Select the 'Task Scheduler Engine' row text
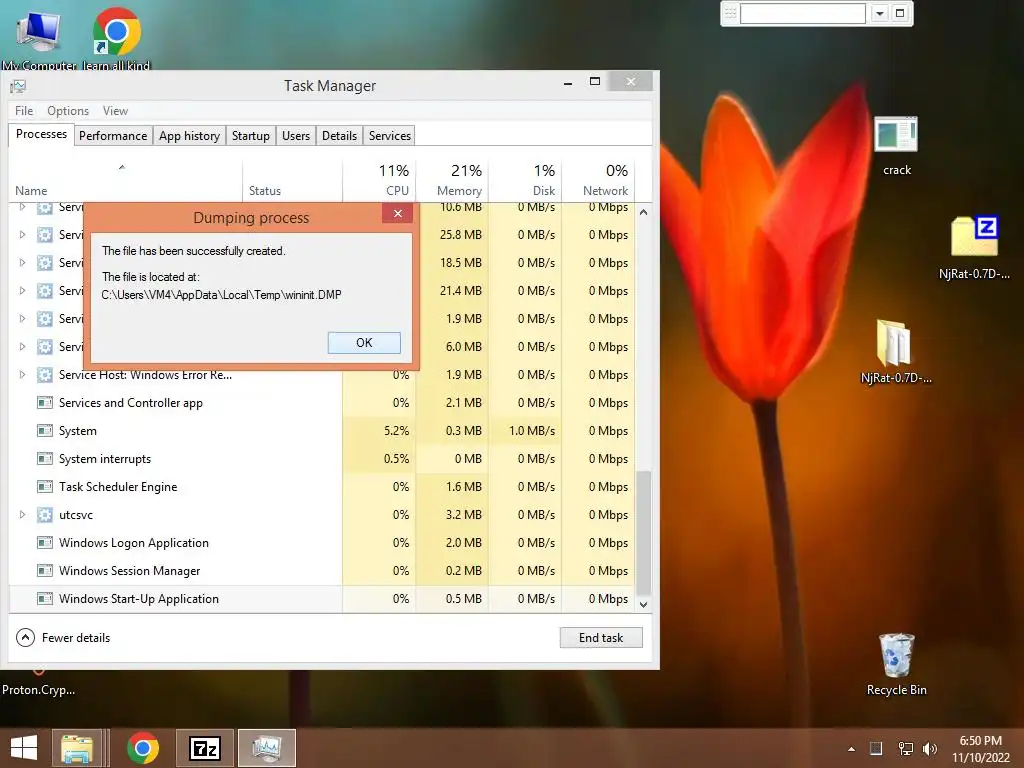Screen dimensions: 1024x768 (x=118, y=487)
